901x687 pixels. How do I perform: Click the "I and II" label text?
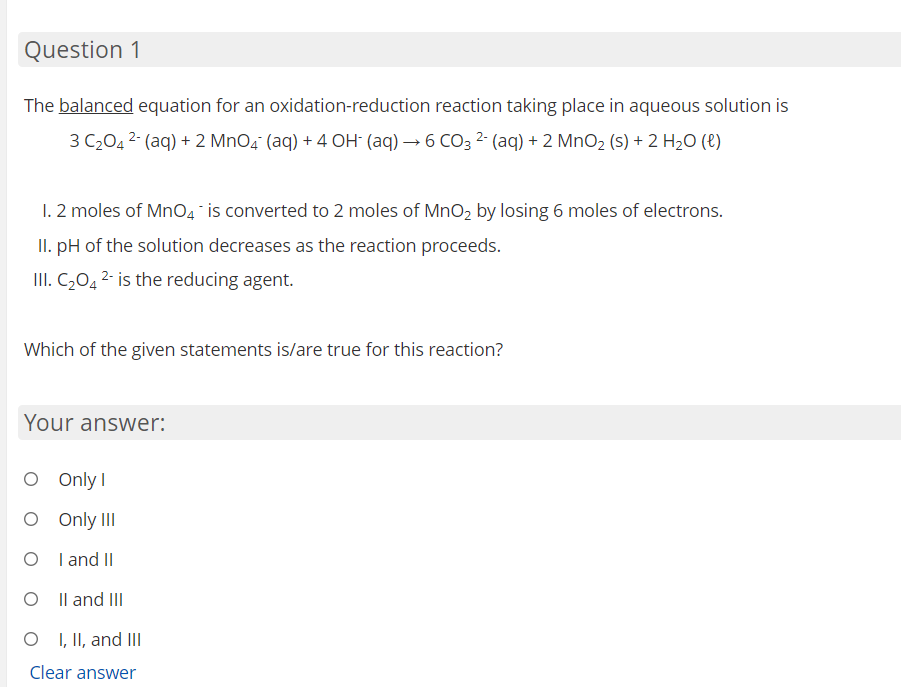click(x=85, y=559)
